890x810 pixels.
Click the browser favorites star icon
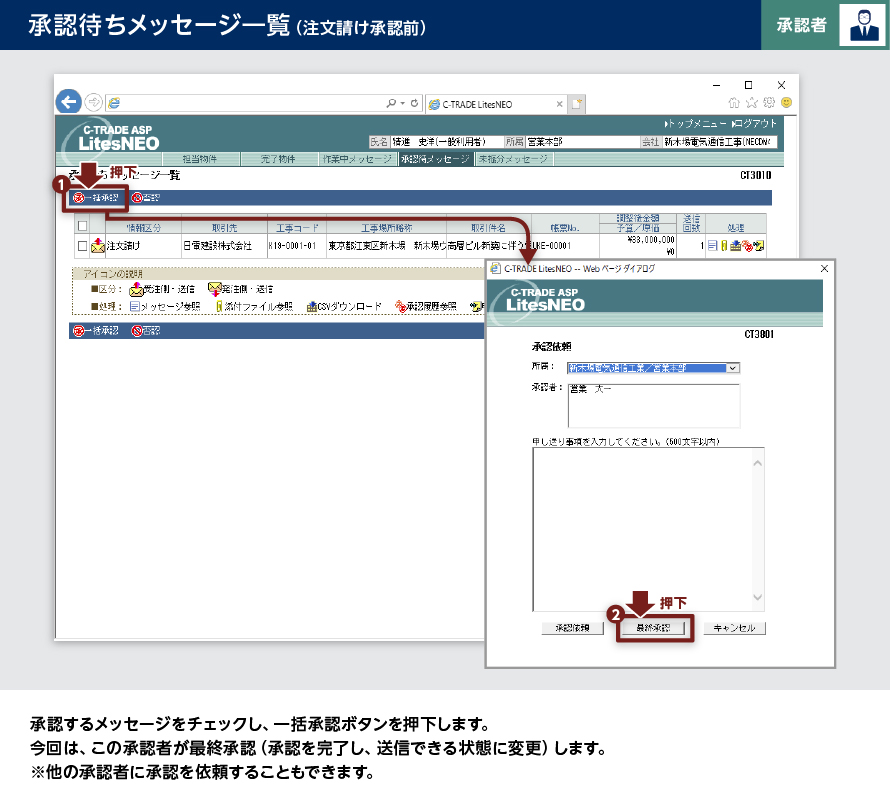[752, 103]
